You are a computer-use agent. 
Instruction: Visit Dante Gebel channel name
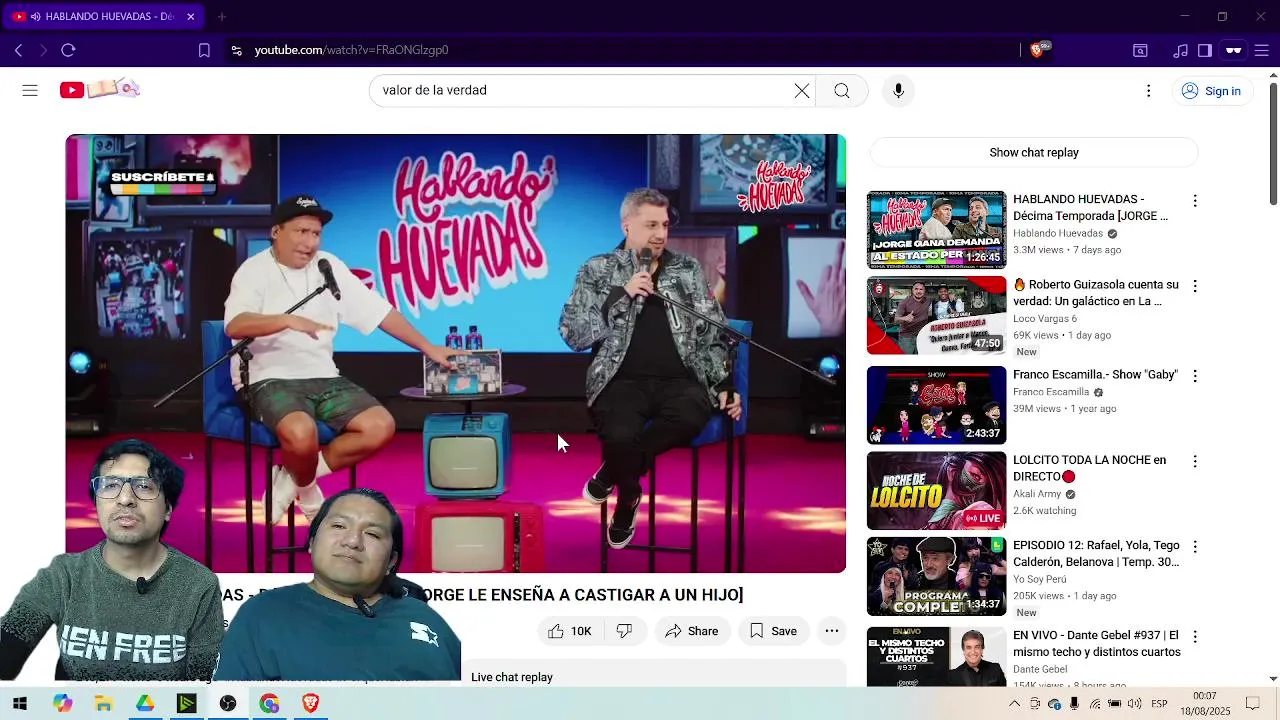(x=1040, y=669)
